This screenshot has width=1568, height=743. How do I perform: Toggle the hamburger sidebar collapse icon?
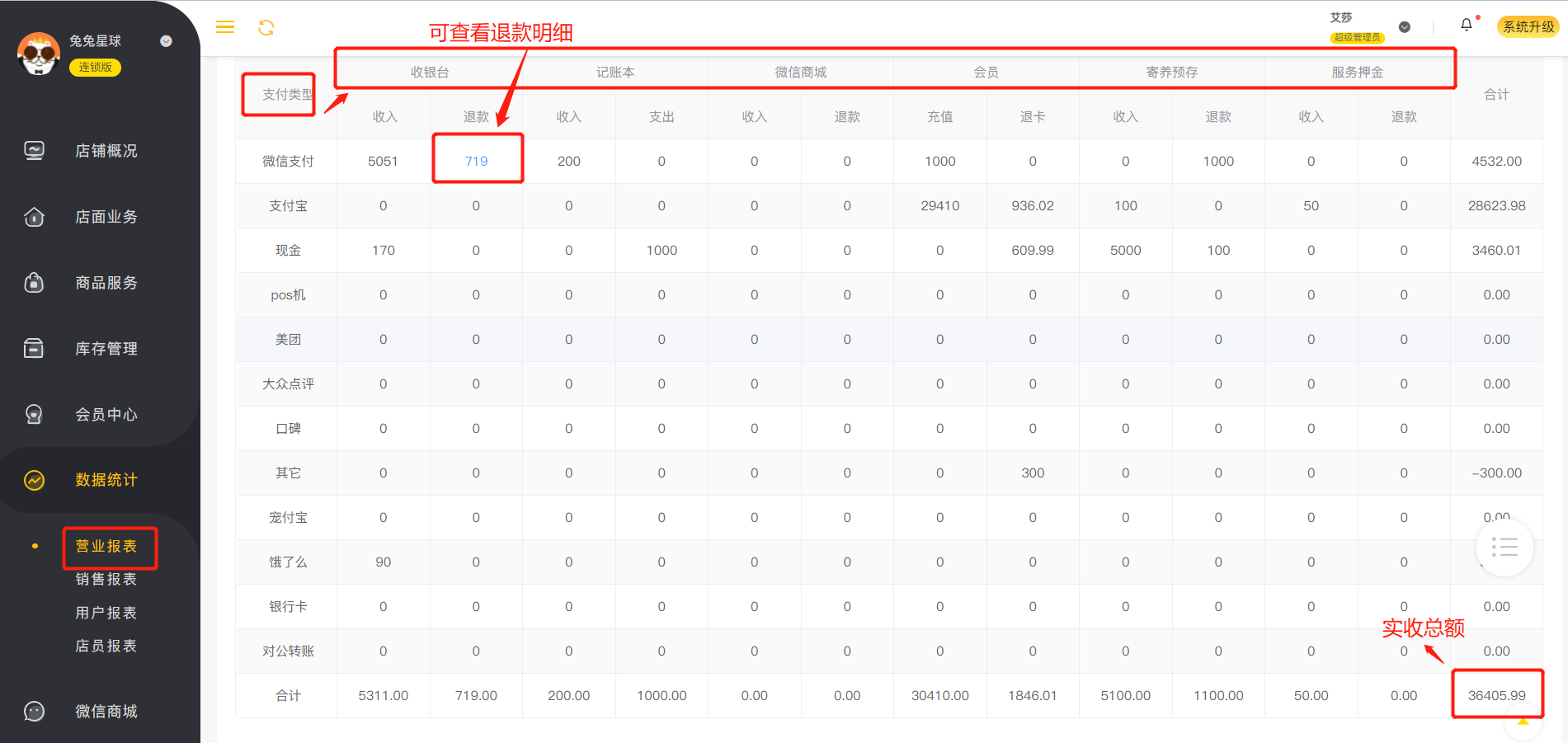point(225,27)
